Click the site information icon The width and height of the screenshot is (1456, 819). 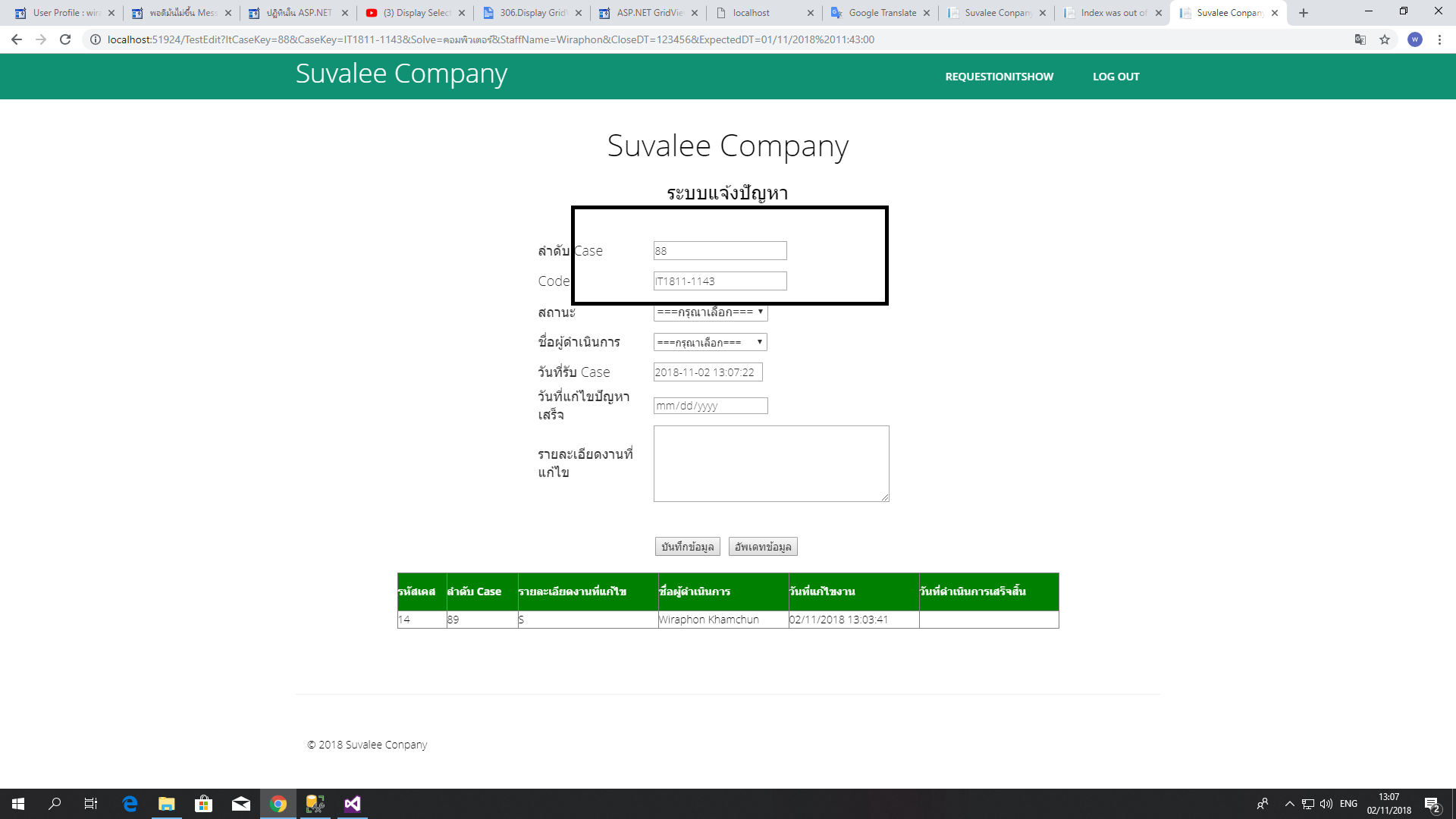pyautogui.click(x=96, y=39)
